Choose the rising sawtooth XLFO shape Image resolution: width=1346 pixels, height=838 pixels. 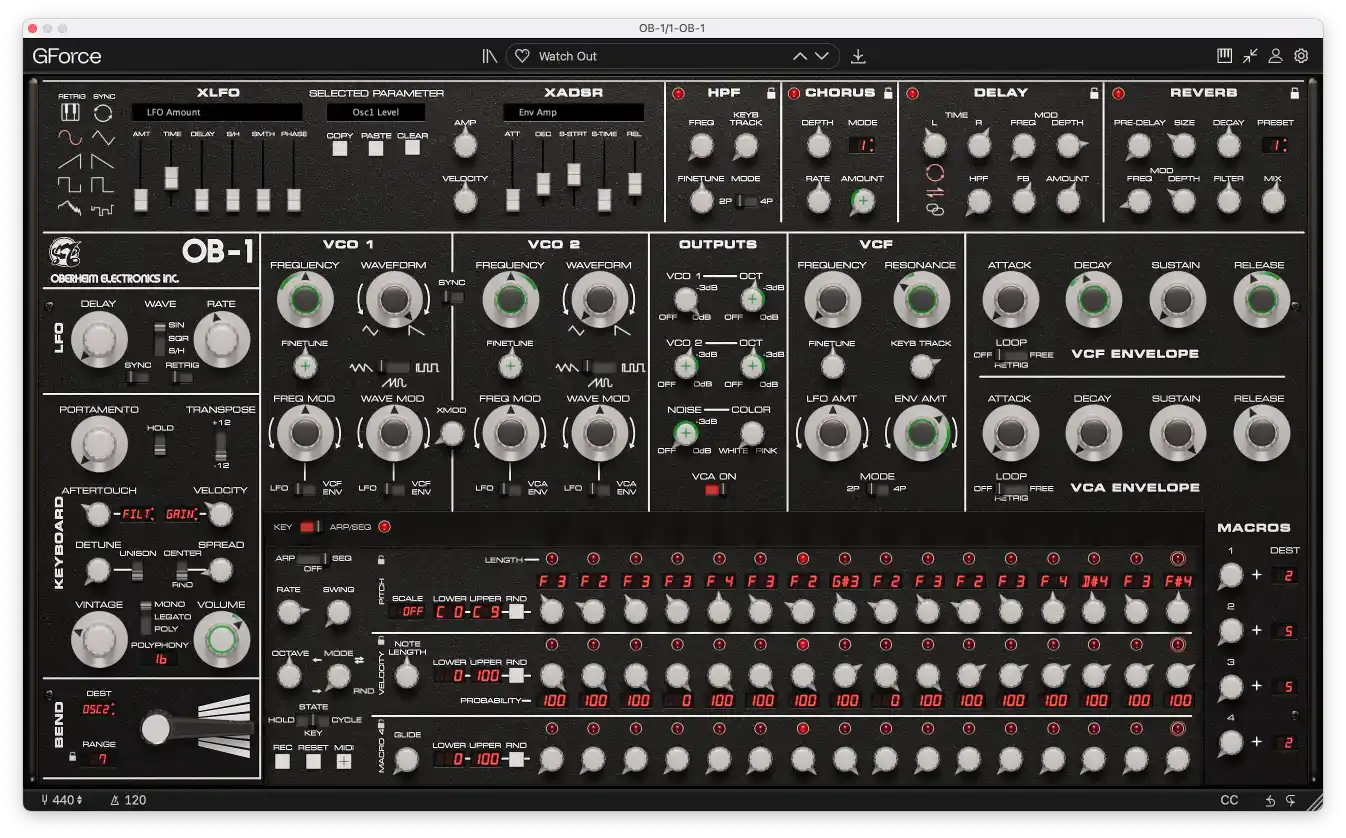coord(70,160)
